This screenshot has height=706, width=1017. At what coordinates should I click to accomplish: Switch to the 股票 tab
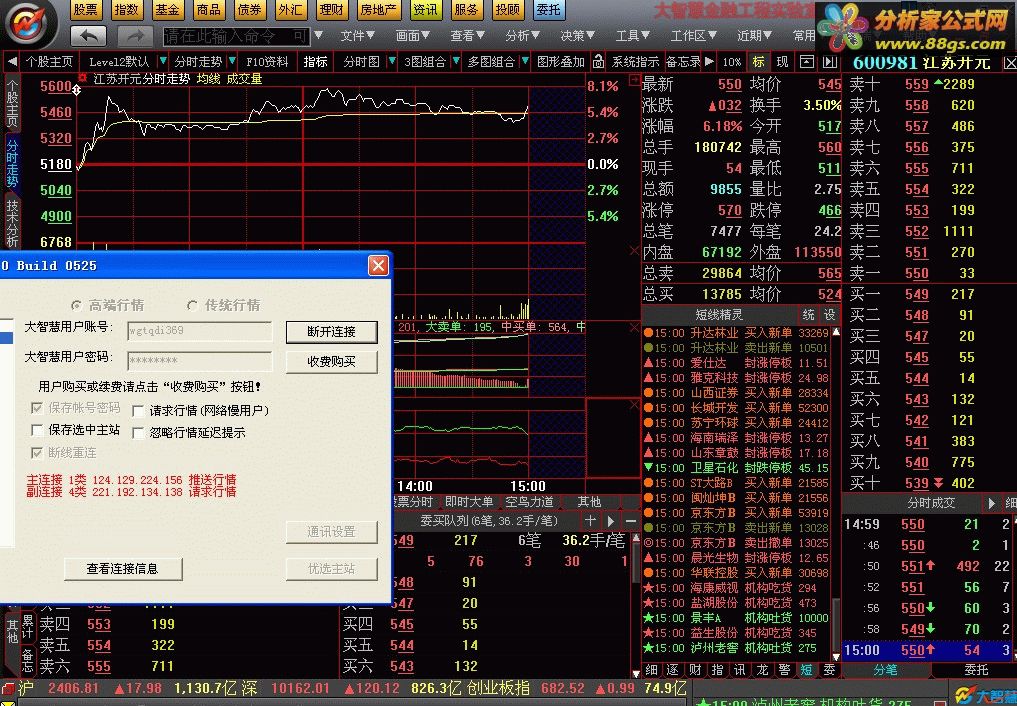point(86,10)
